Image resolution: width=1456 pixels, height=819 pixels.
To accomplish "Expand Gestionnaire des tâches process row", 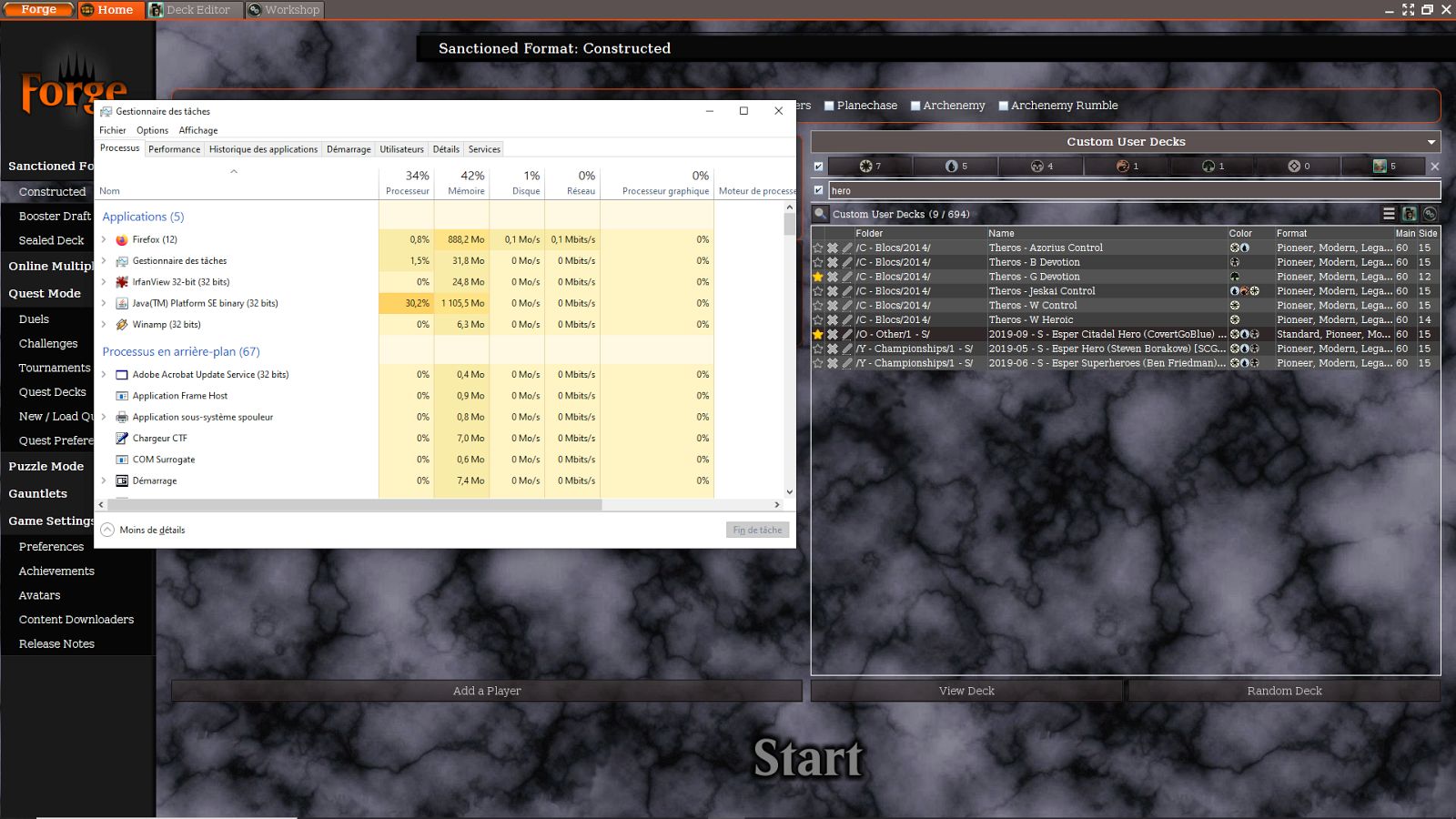I will (104, 260).
